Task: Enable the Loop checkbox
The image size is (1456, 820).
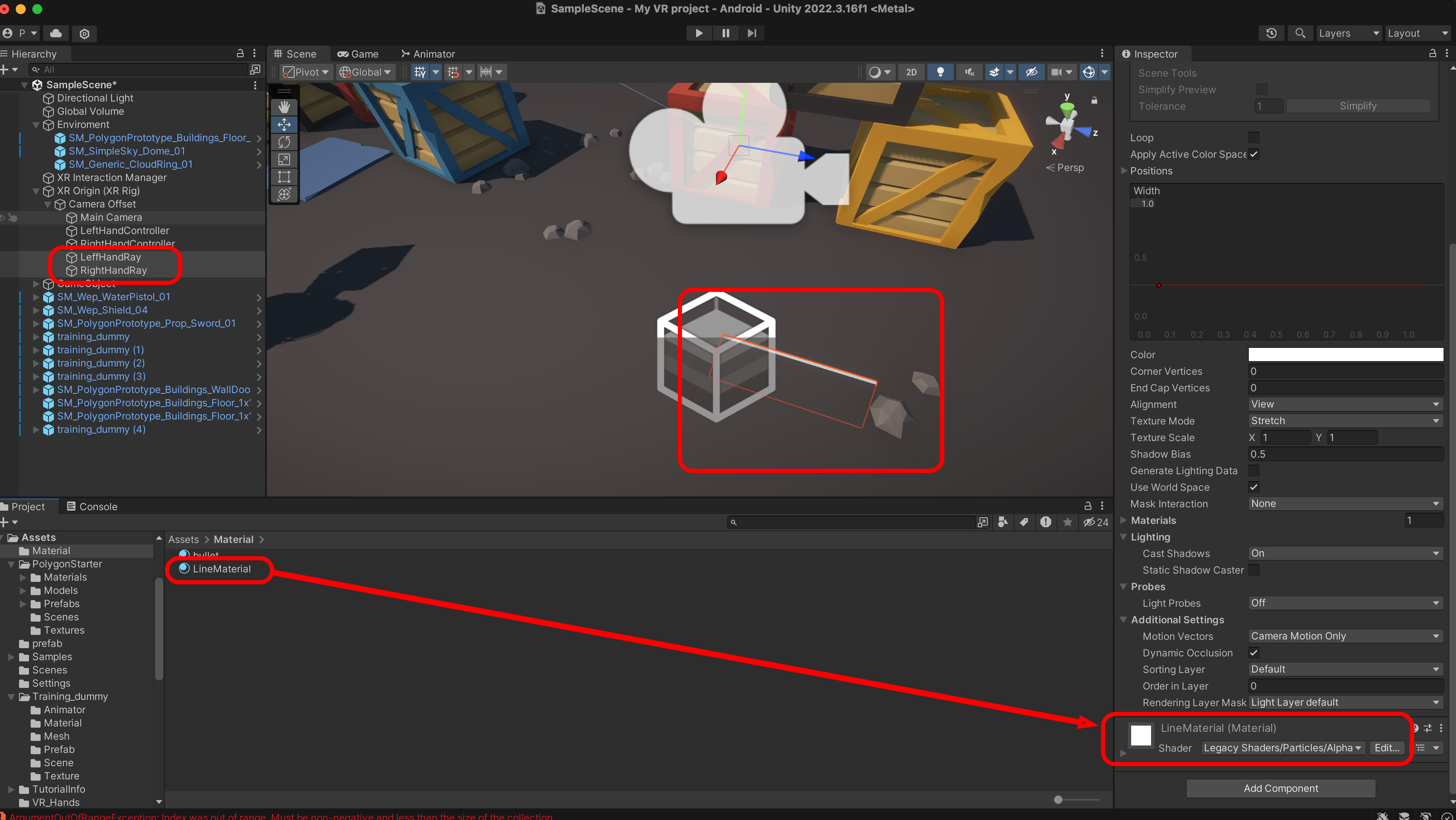Action: 1253,137
